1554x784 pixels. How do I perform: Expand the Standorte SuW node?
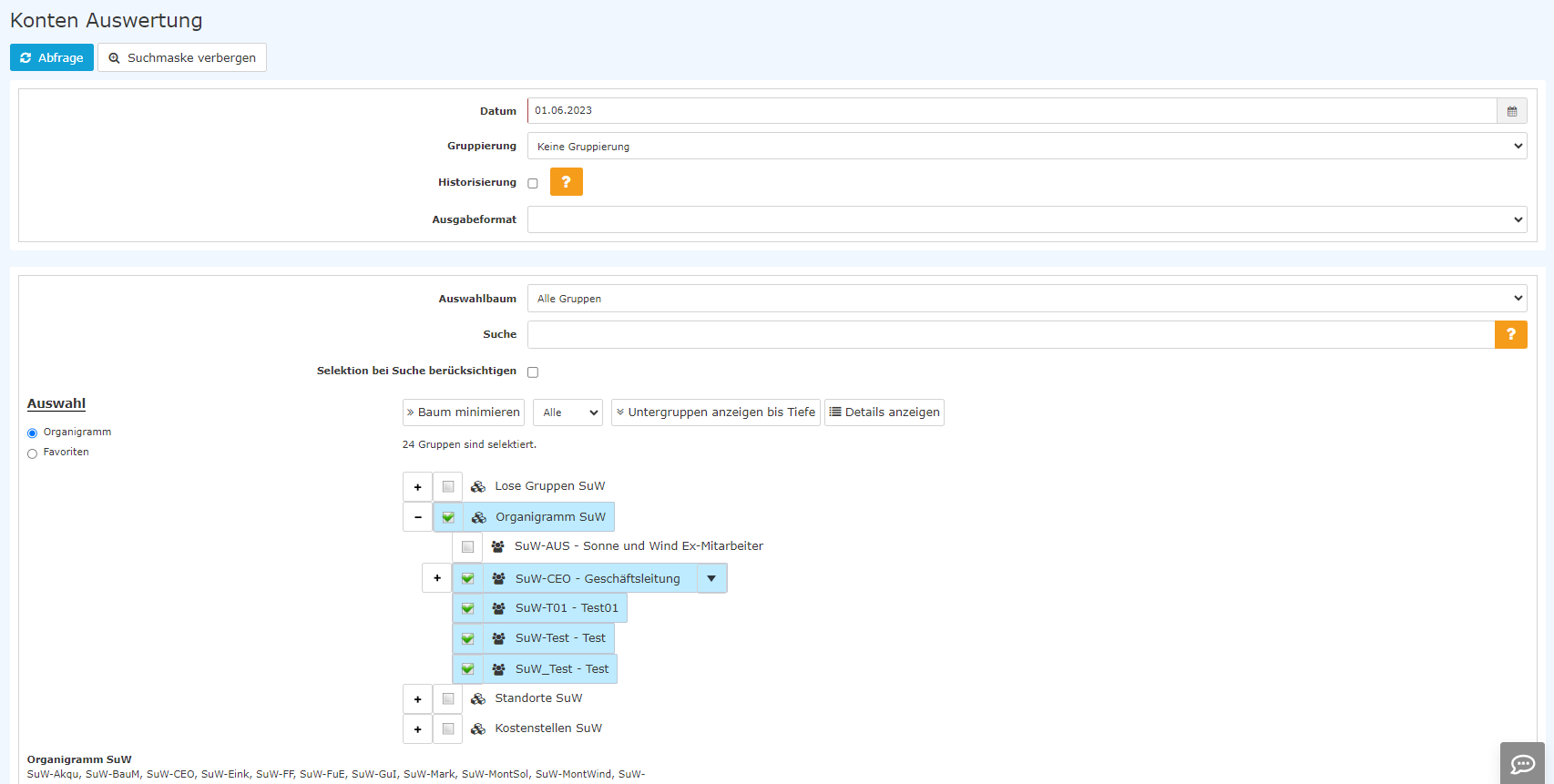point(417,698)
